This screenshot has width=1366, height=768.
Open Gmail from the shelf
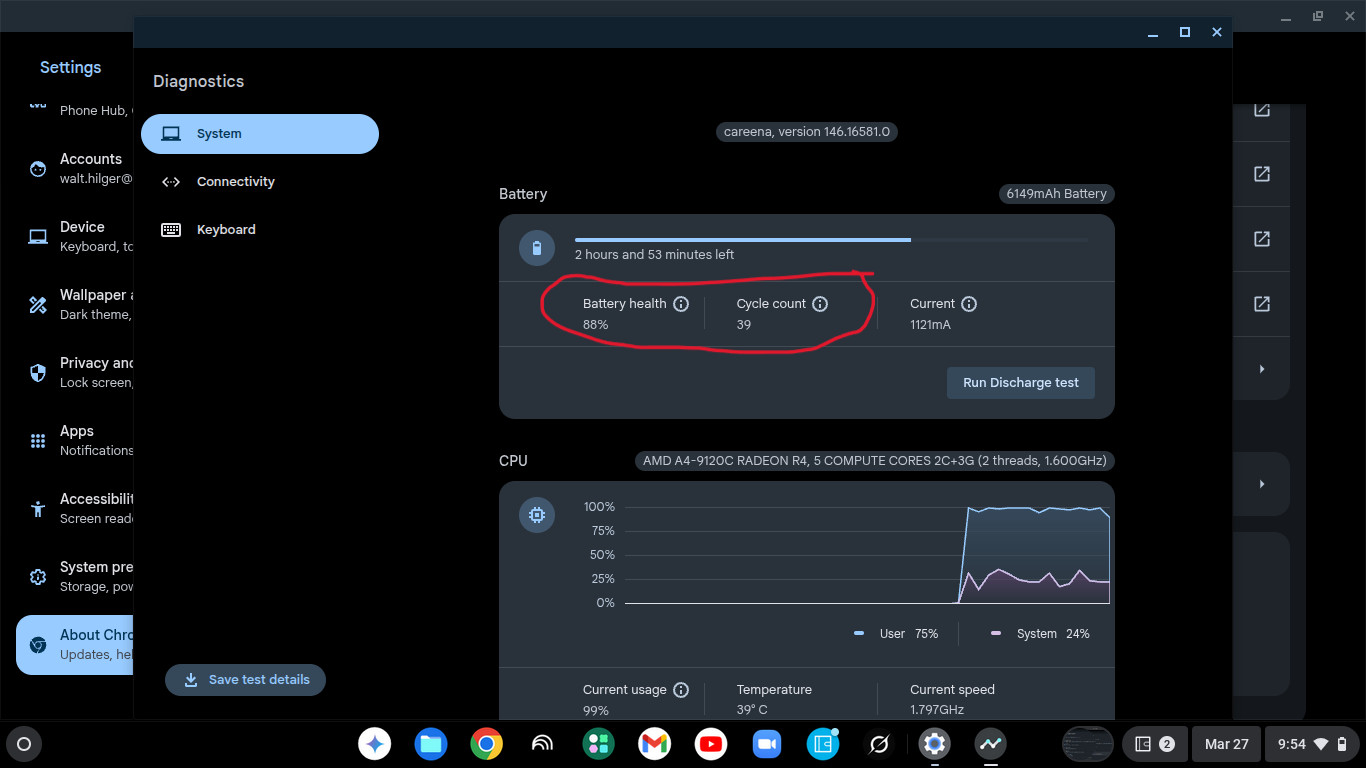coord(655,744)
